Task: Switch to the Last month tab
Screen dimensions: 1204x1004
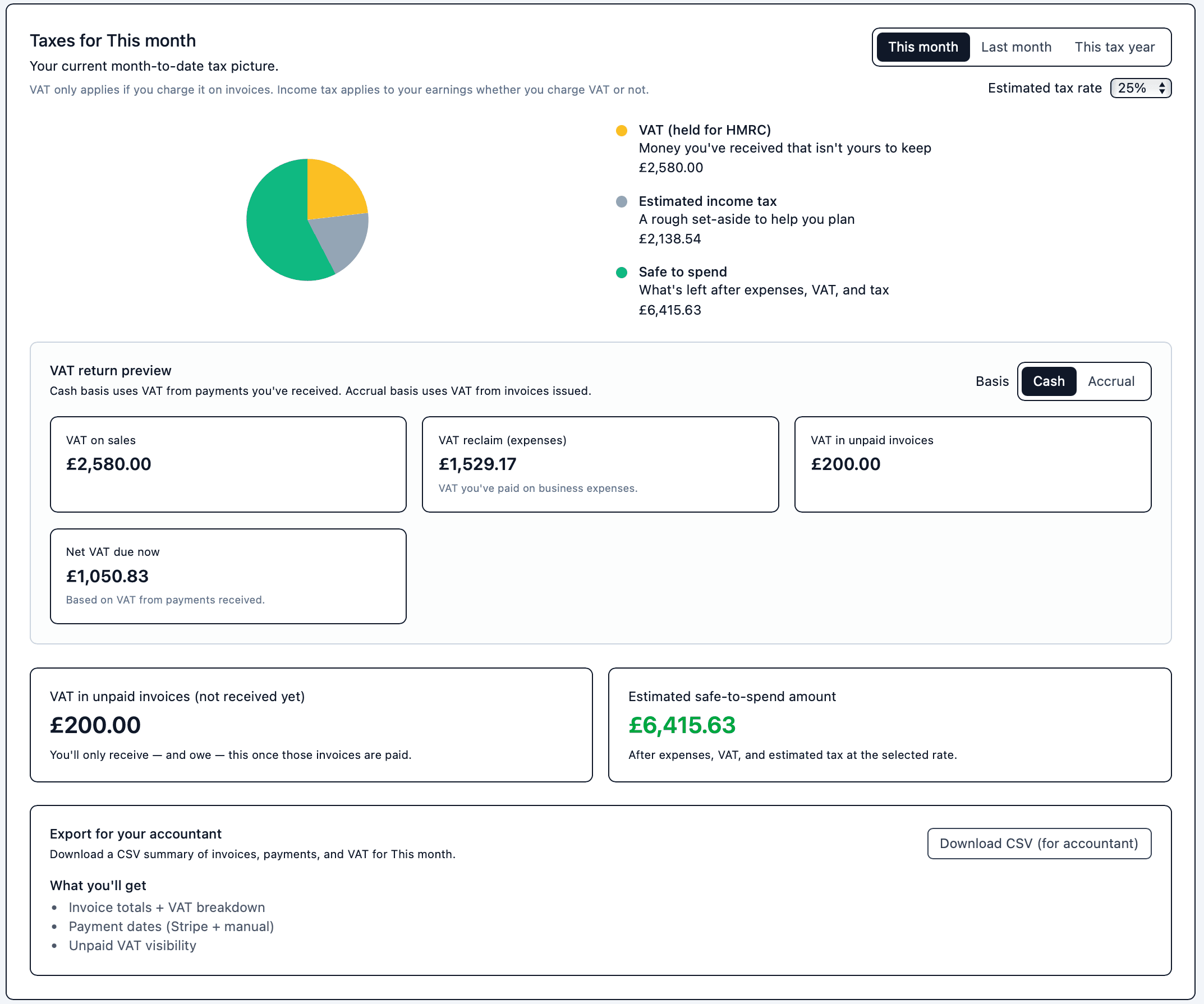Action: [1017, 47]
